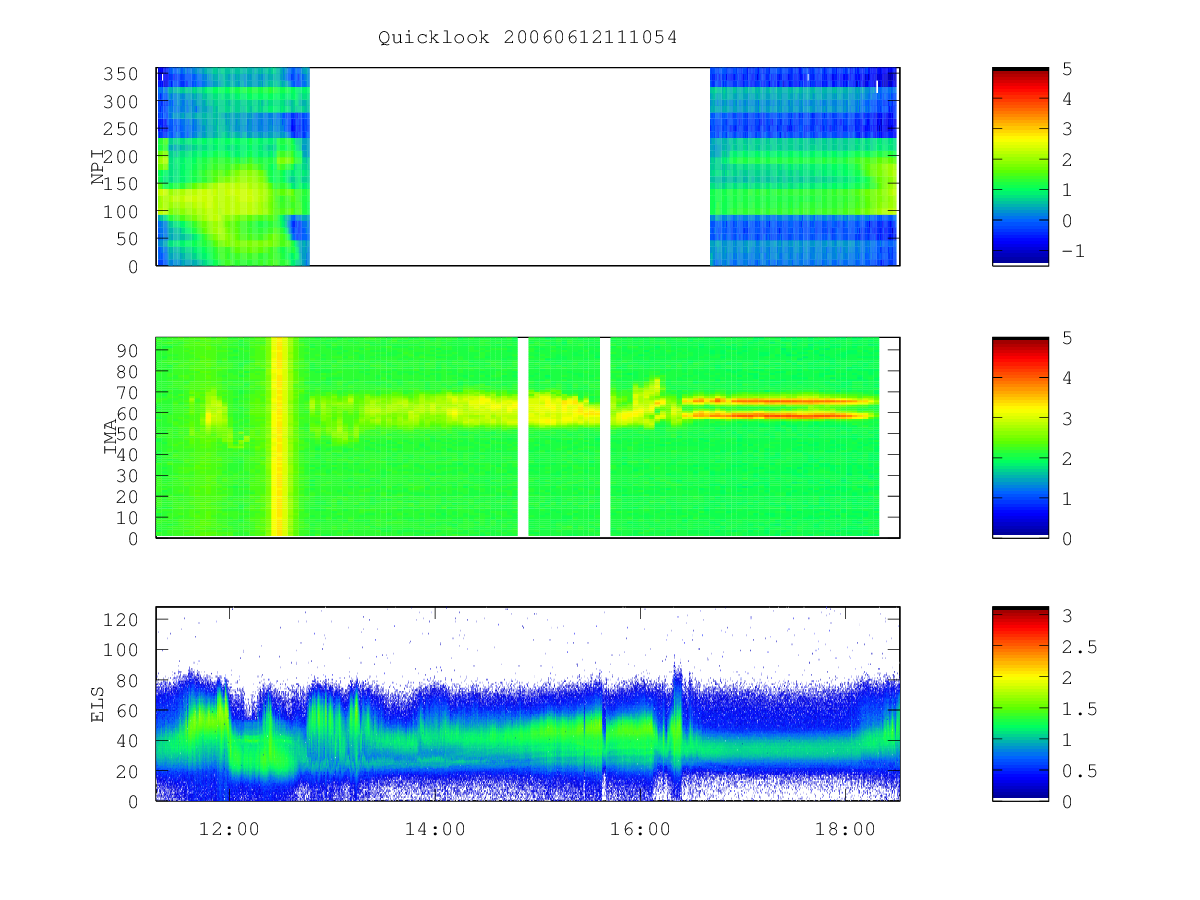This screenshot has height=900, width=1200.
Task: Click the 12:00 time axis tick label
Action: (231, 830)
